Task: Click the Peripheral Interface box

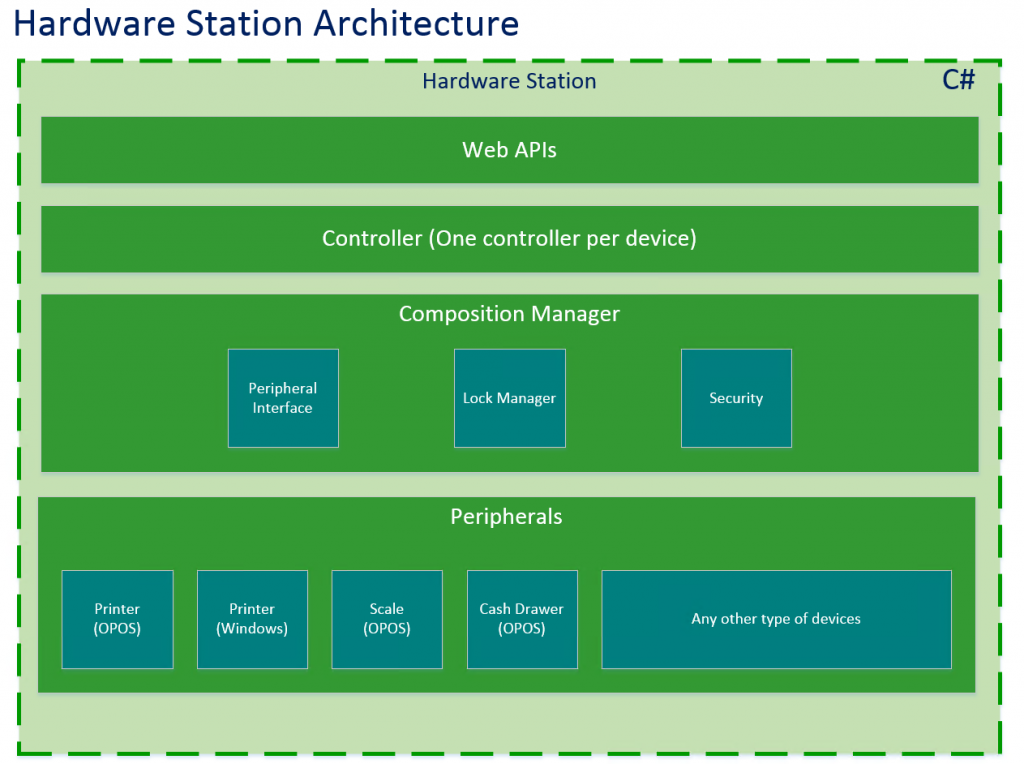Action: tap(283, 398)
